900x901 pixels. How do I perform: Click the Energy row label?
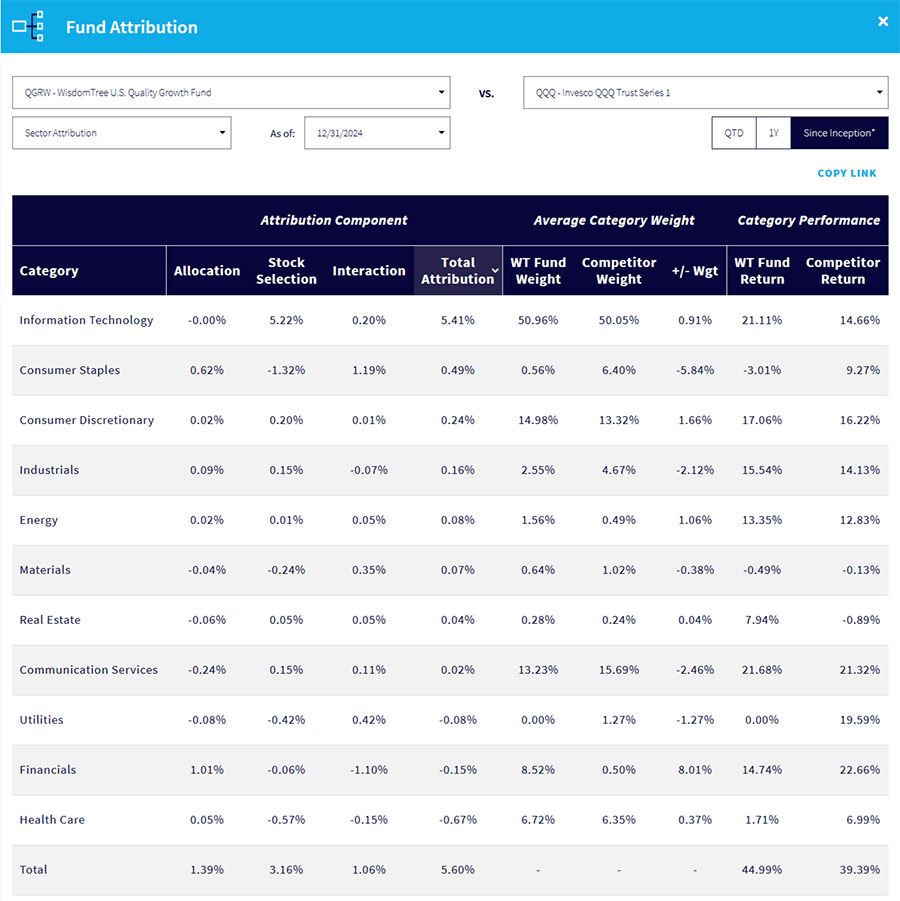(39, 520)
